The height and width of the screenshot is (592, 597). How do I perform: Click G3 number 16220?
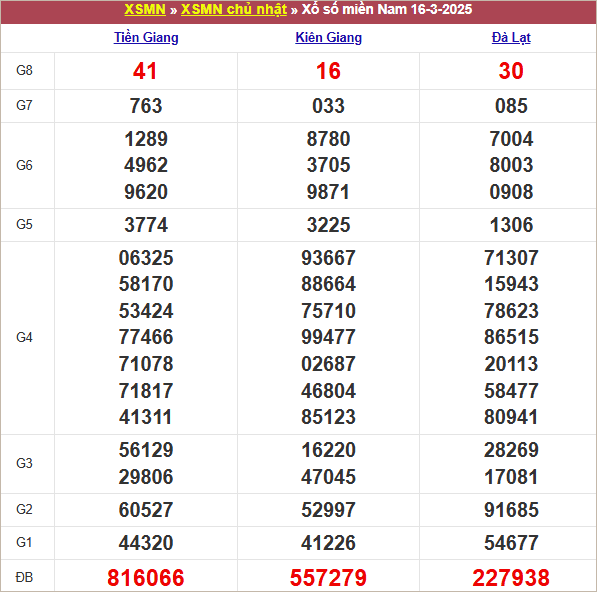click(328, 450)
